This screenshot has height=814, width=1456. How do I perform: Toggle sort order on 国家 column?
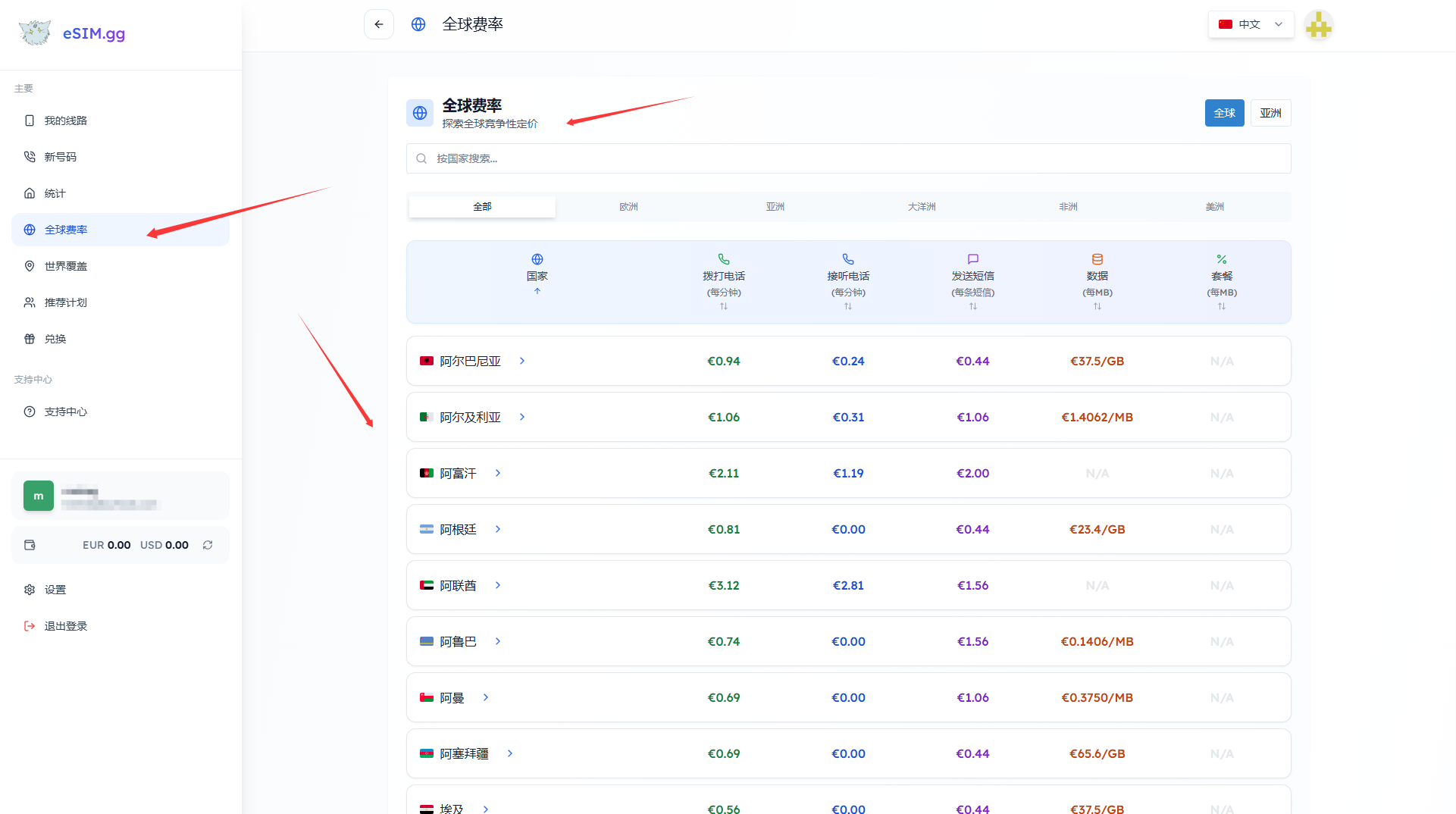(537, 276)
